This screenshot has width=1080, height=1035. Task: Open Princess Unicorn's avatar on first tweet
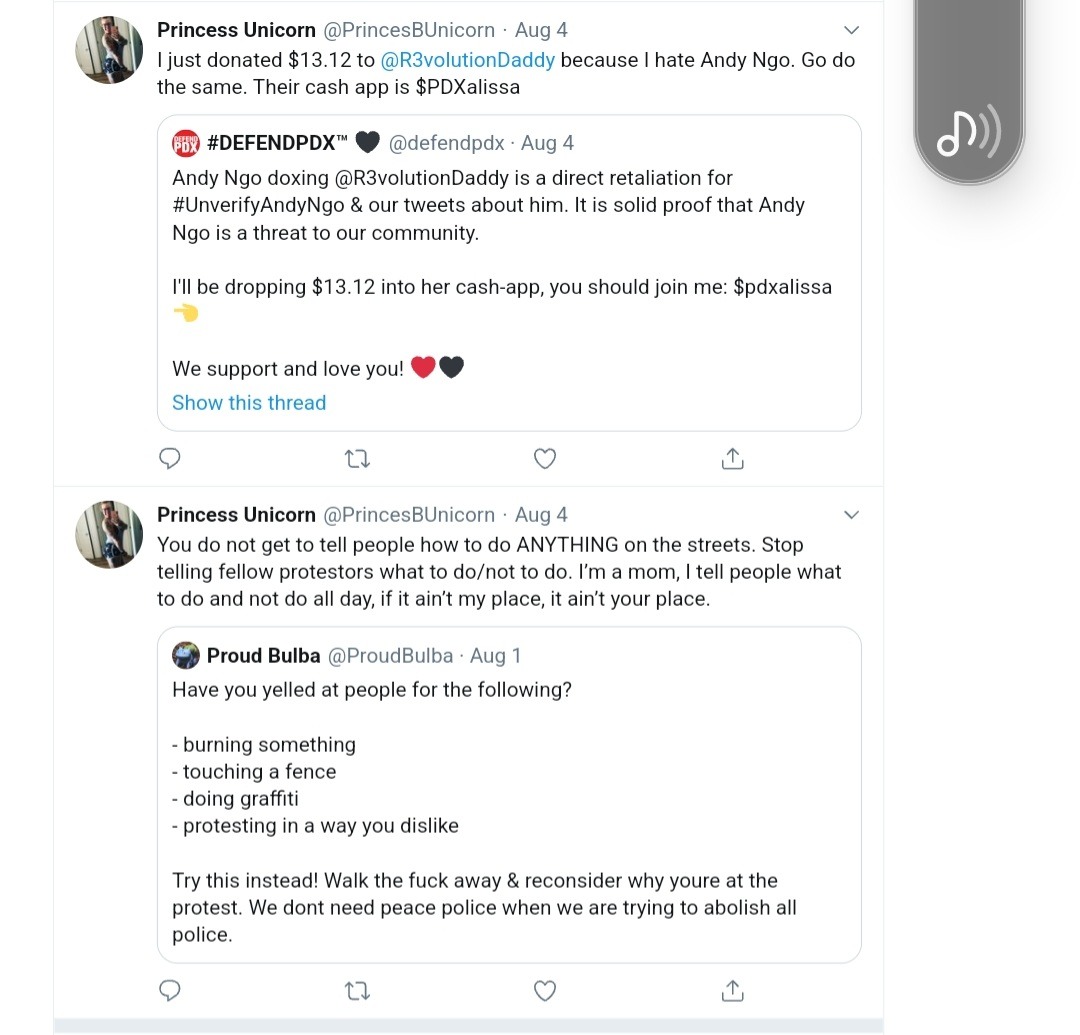pyautogui.click(x=109, y=50)
